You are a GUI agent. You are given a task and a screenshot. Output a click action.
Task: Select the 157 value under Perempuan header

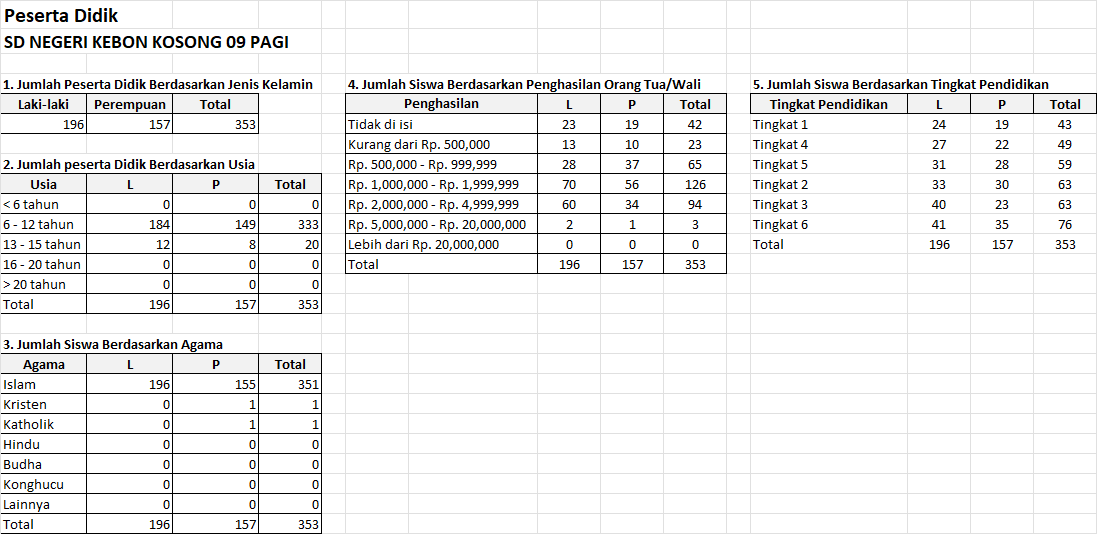pyautogui.click(x=129, y=125)
